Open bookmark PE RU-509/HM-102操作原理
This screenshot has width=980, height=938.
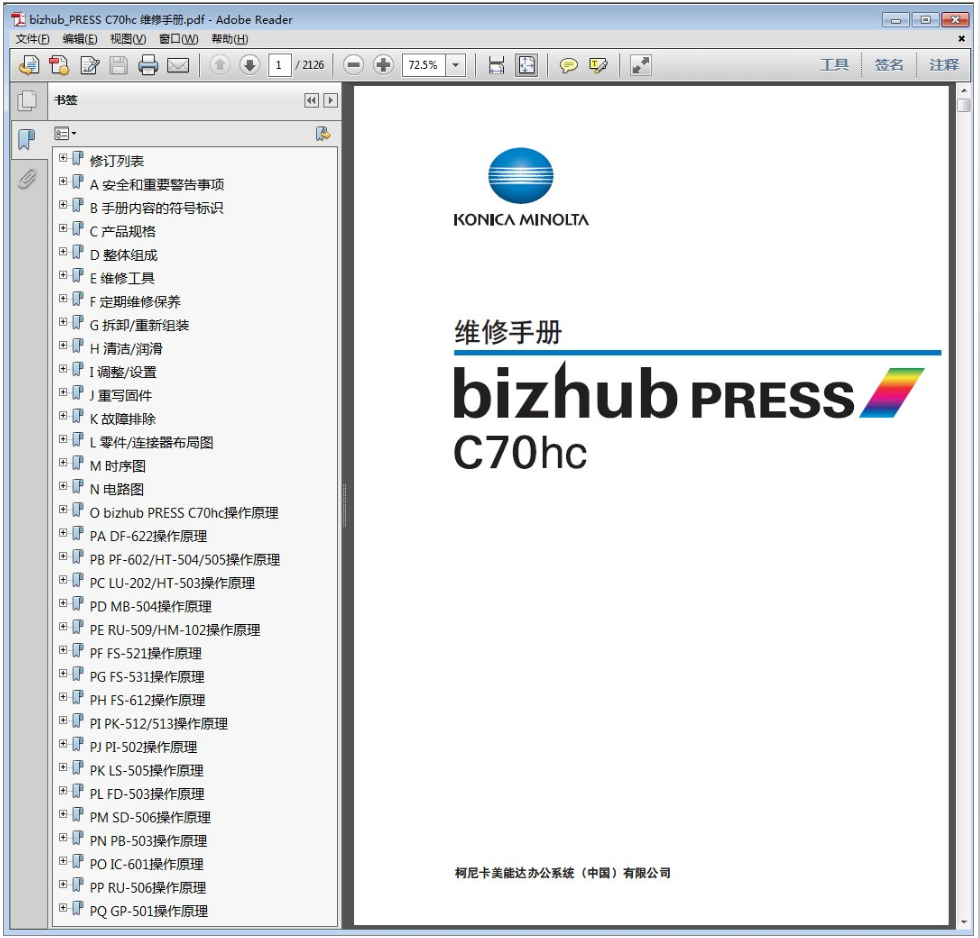point(175,630)
